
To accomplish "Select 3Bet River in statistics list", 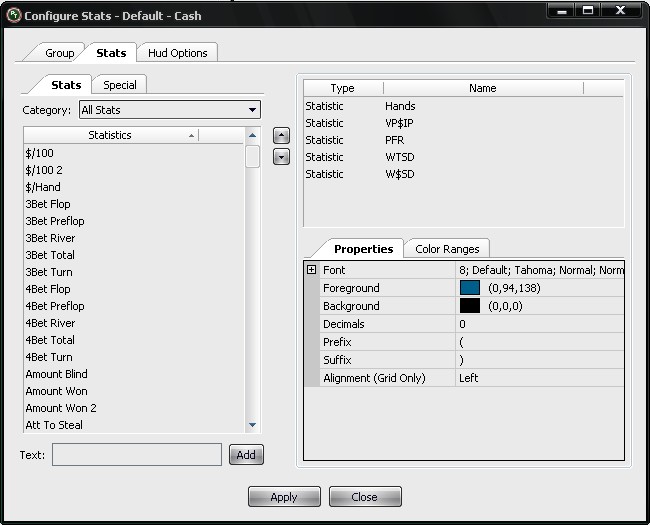I will (x=134, y=238).
